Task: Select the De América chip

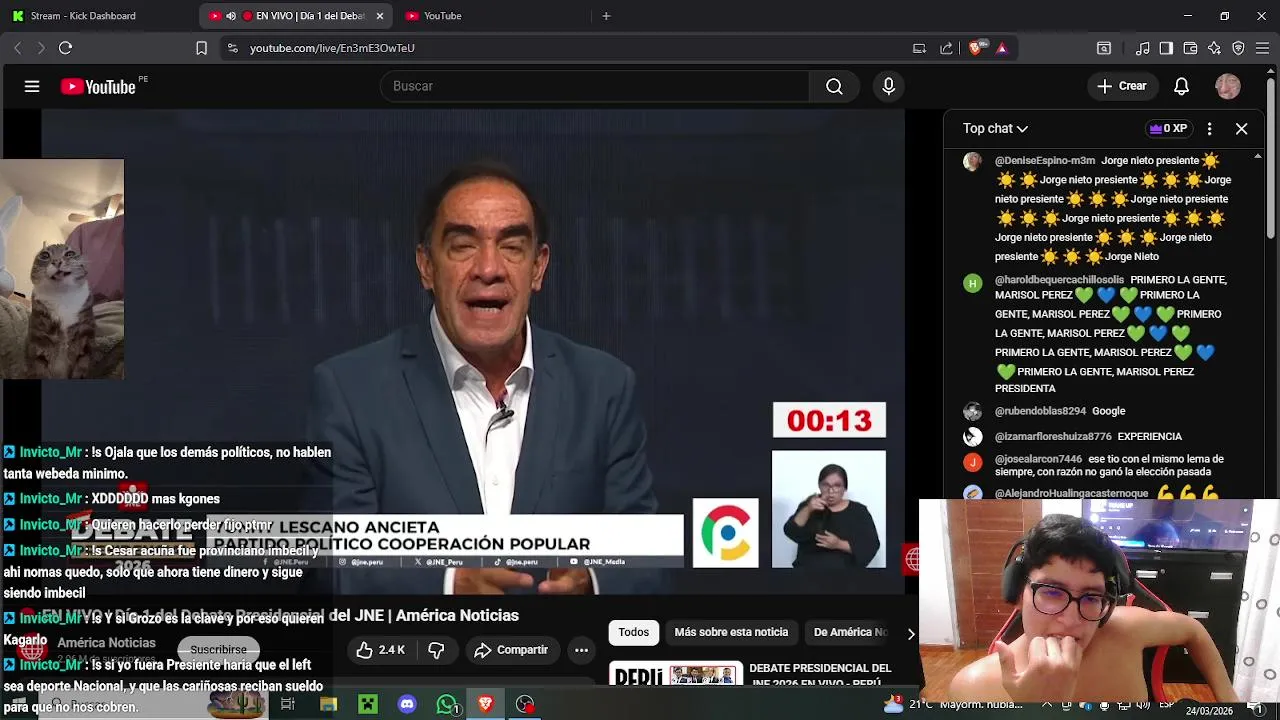Action: click(x=850, y=632)
